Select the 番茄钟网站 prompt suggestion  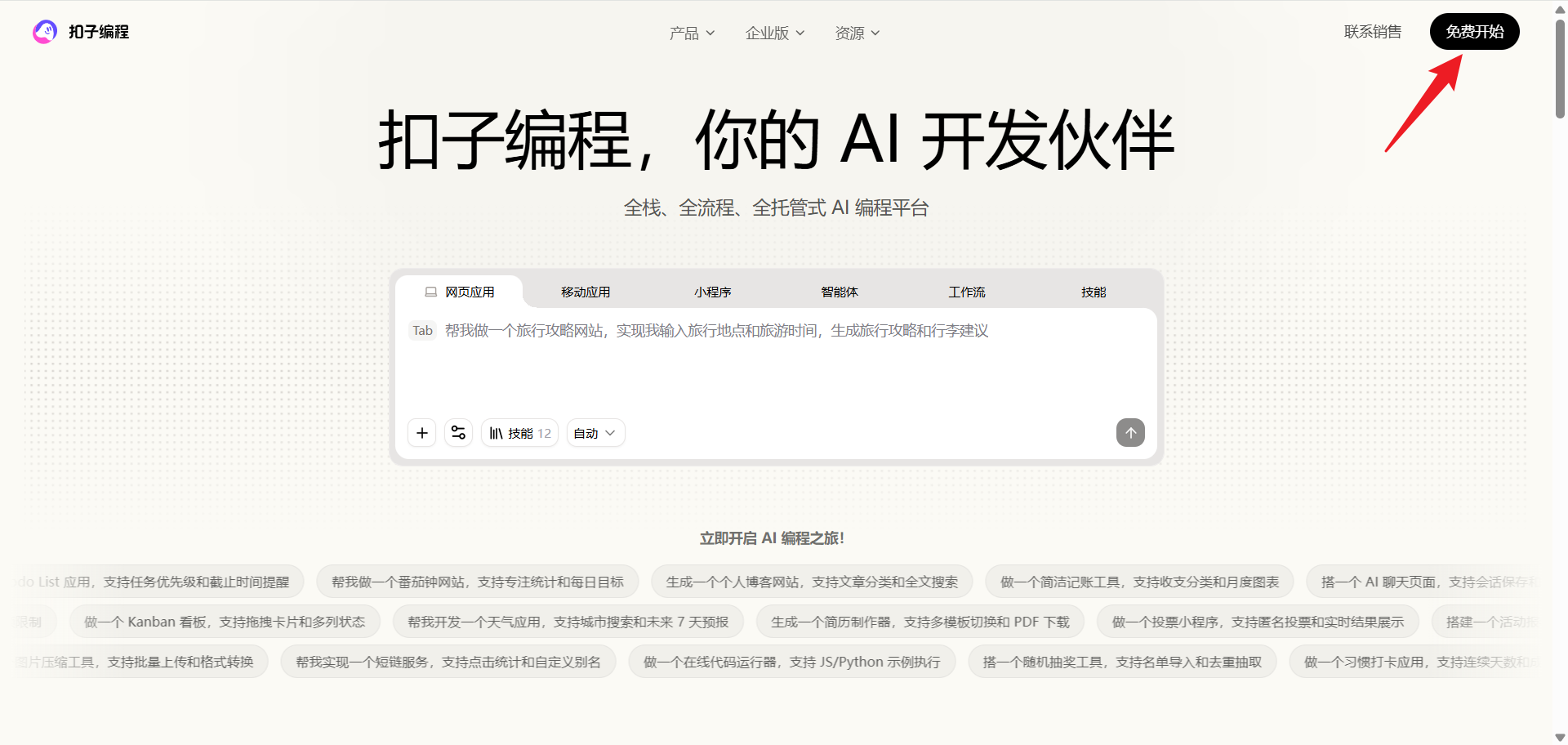pyautogui.click(x=478, y=582)
